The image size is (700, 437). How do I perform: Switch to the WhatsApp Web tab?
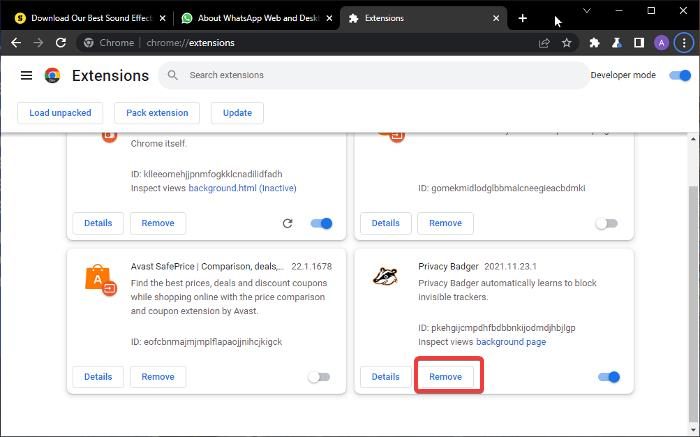tap(253, 18)
